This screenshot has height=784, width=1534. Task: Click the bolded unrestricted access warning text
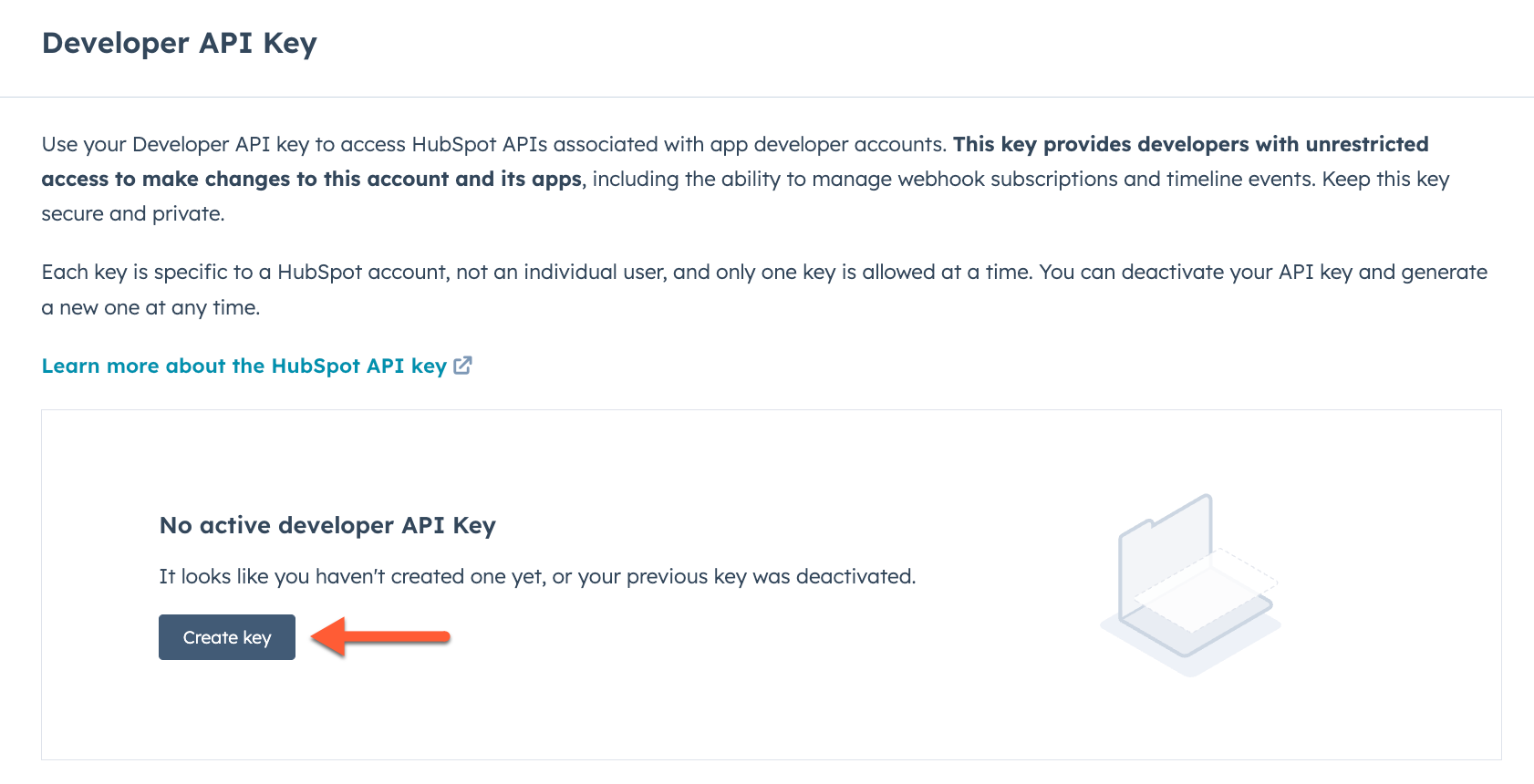[x=1186, y=144]
